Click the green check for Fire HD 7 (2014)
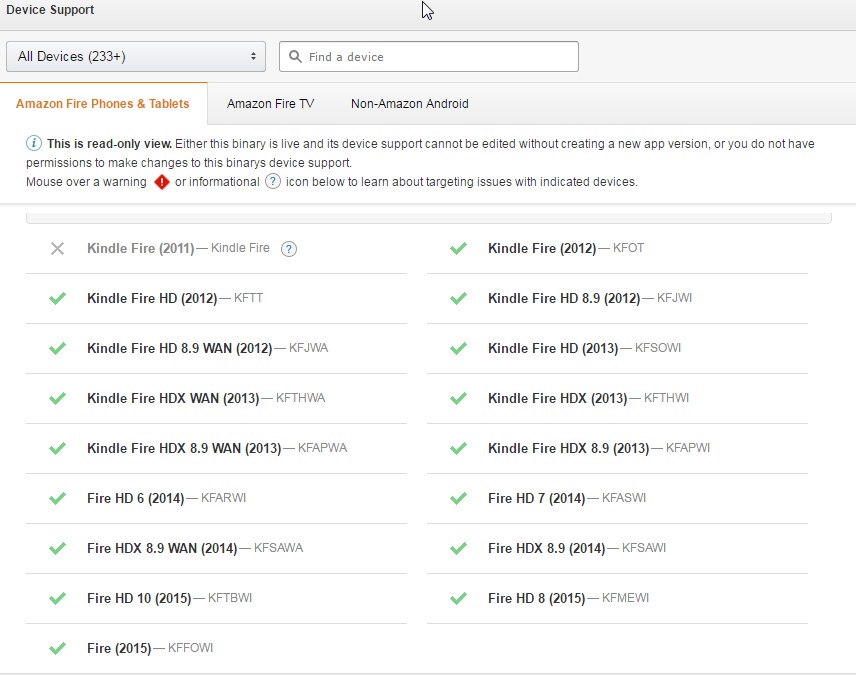This screenshot has height=675, width=856. coord(459,498)
